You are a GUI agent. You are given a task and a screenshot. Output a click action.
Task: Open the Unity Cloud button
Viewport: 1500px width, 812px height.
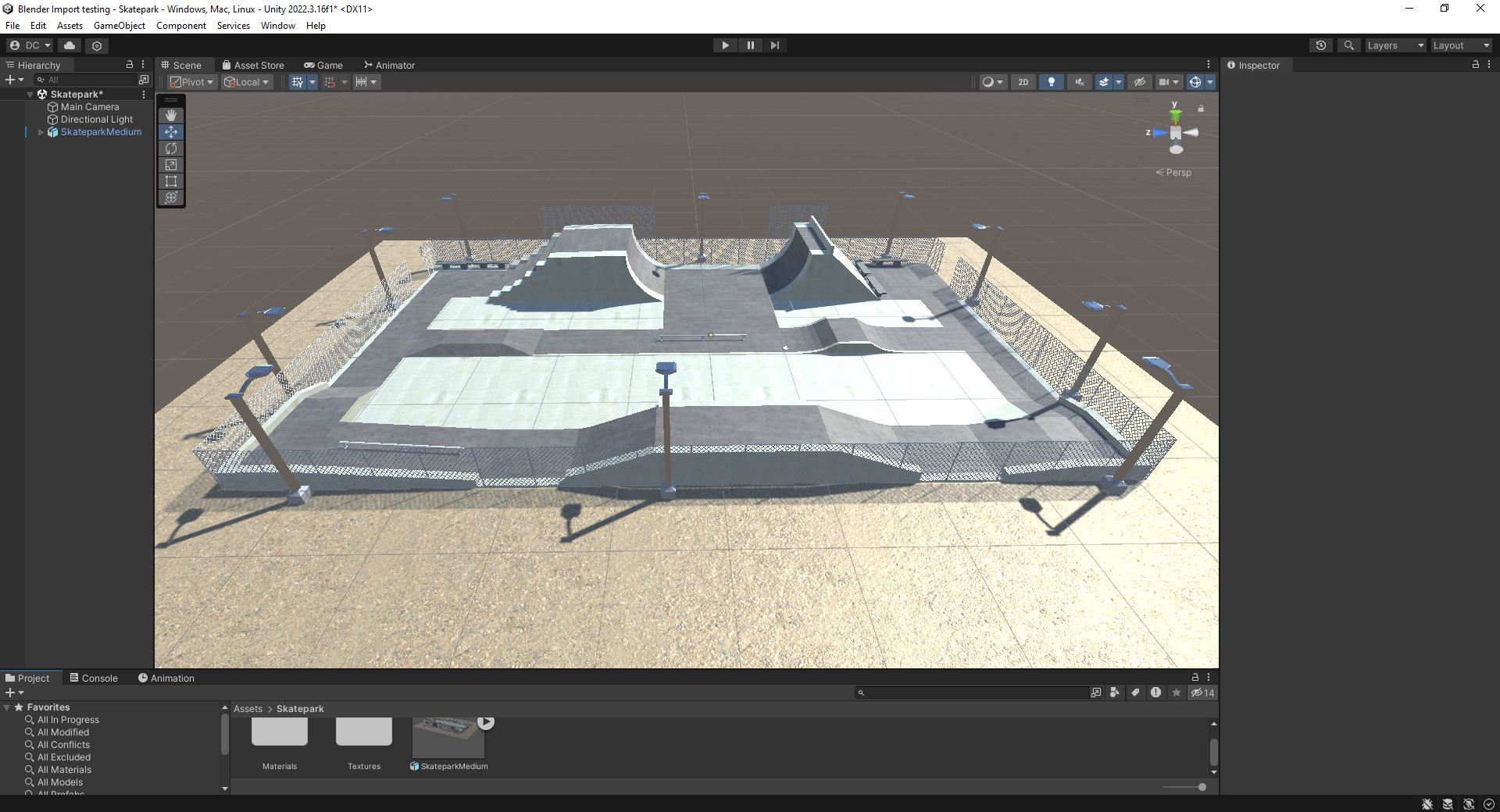click(x=70, y=45)
